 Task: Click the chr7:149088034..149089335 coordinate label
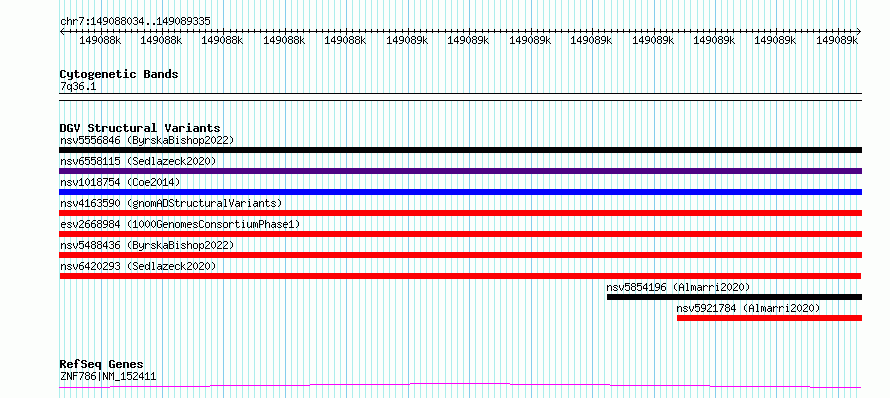(x=135, y=22)
